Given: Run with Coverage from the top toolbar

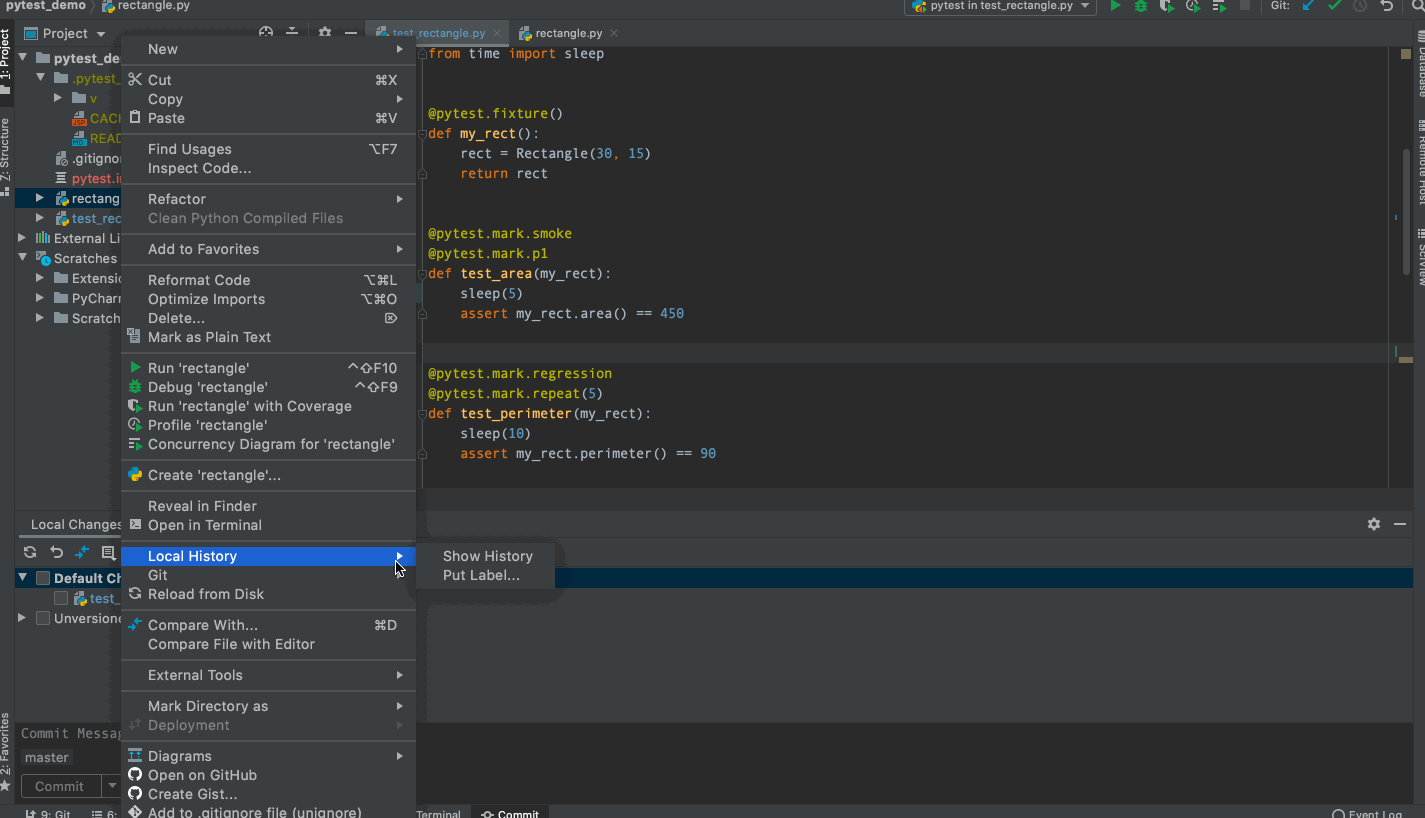Looking at the screenshot, I should (x=1166, y=6).
